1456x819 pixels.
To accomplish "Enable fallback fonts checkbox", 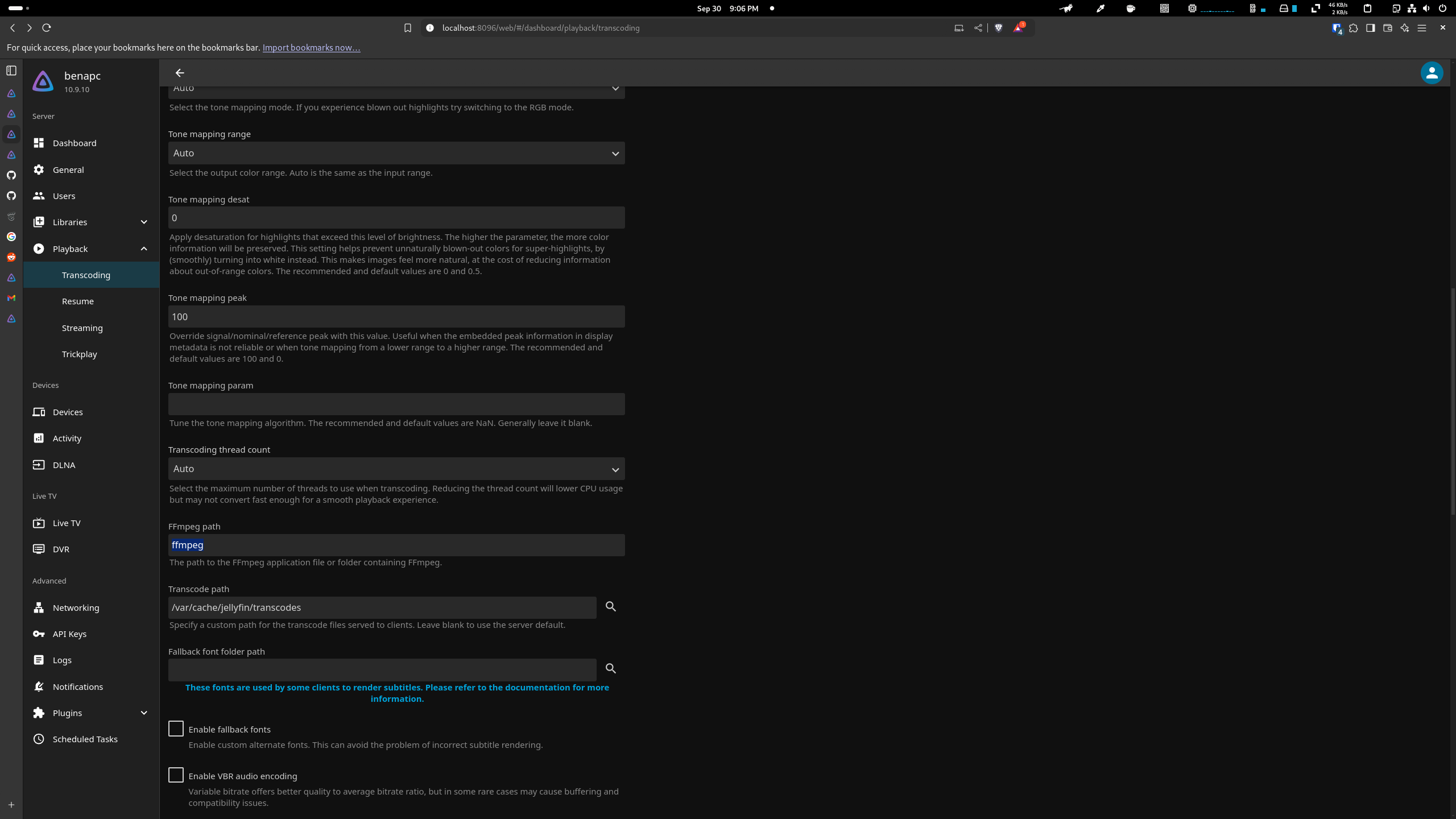I will click(x=176, y=729).
